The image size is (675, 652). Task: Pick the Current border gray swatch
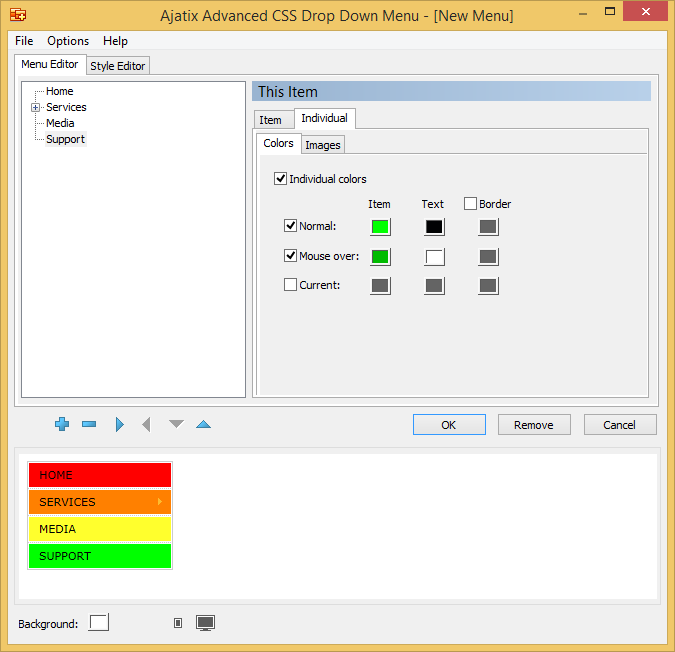click(x=488, y=286)
